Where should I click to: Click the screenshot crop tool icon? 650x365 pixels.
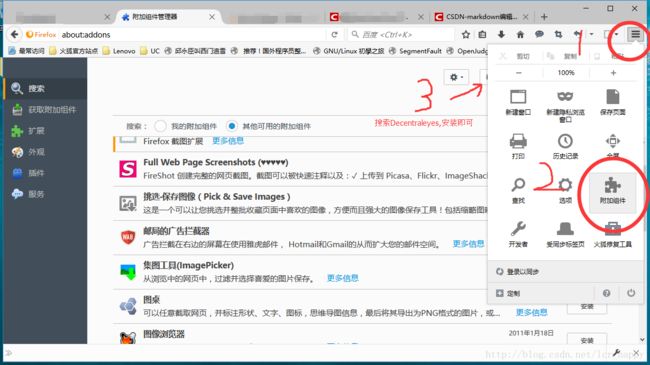click(x=558, y=34)
